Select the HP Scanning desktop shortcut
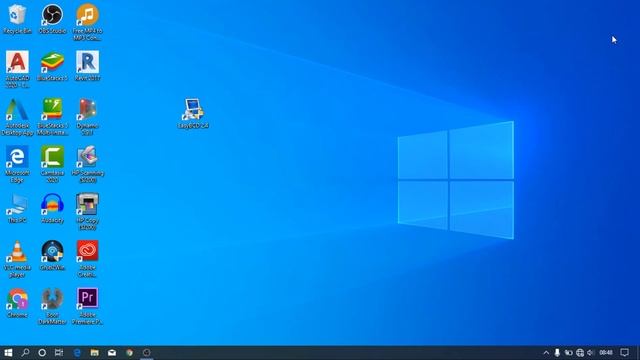The image size is (640, 360). (x=87, y=164)
